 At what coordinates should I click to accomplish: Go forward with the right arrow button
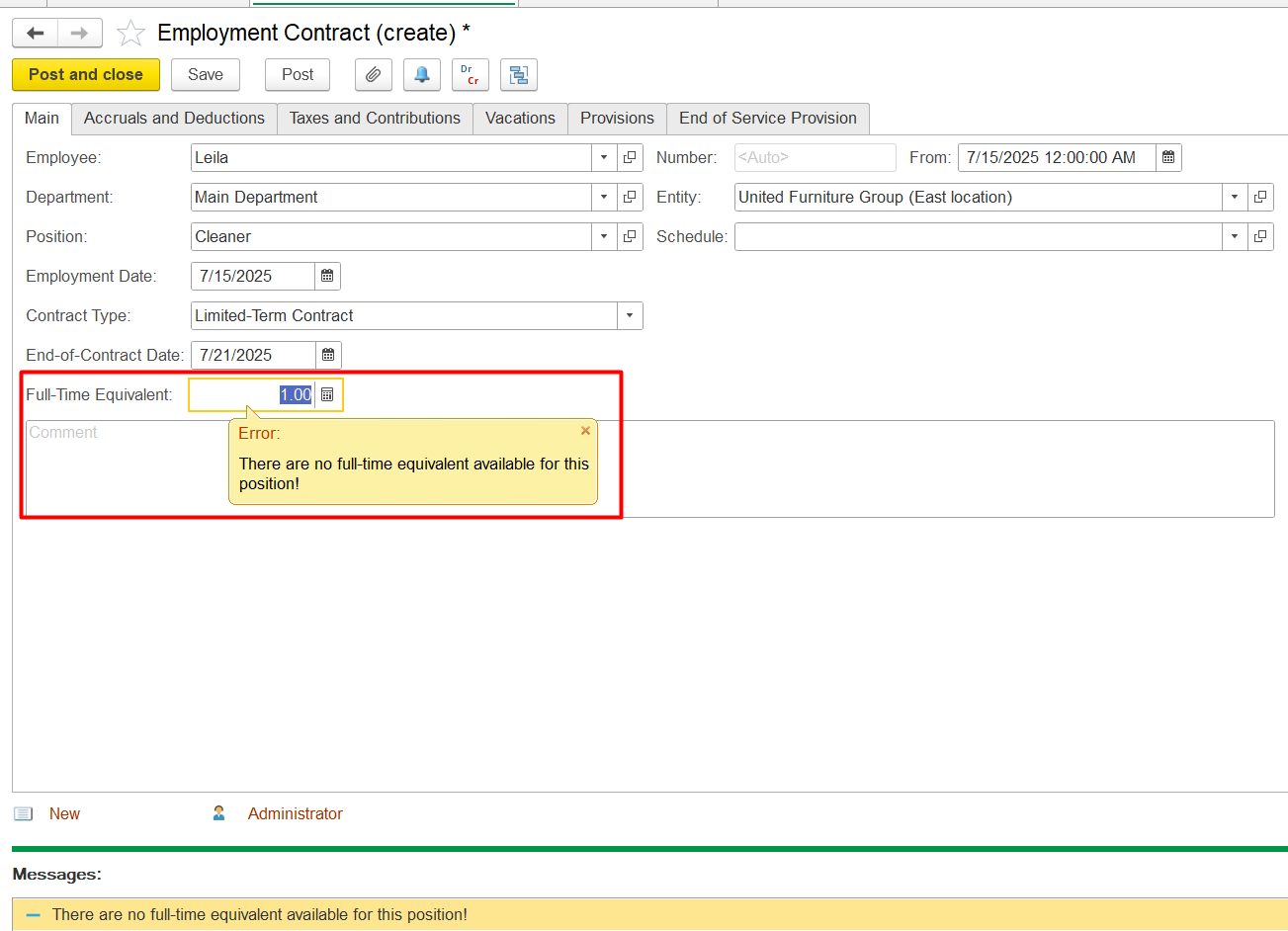click(80, 33)
